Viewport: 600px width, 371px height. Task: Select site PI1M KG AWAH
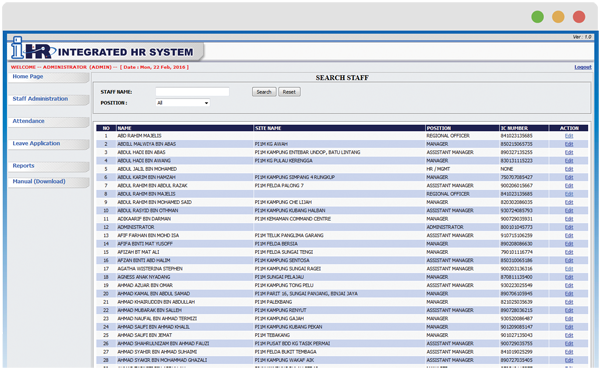(271, 144)
